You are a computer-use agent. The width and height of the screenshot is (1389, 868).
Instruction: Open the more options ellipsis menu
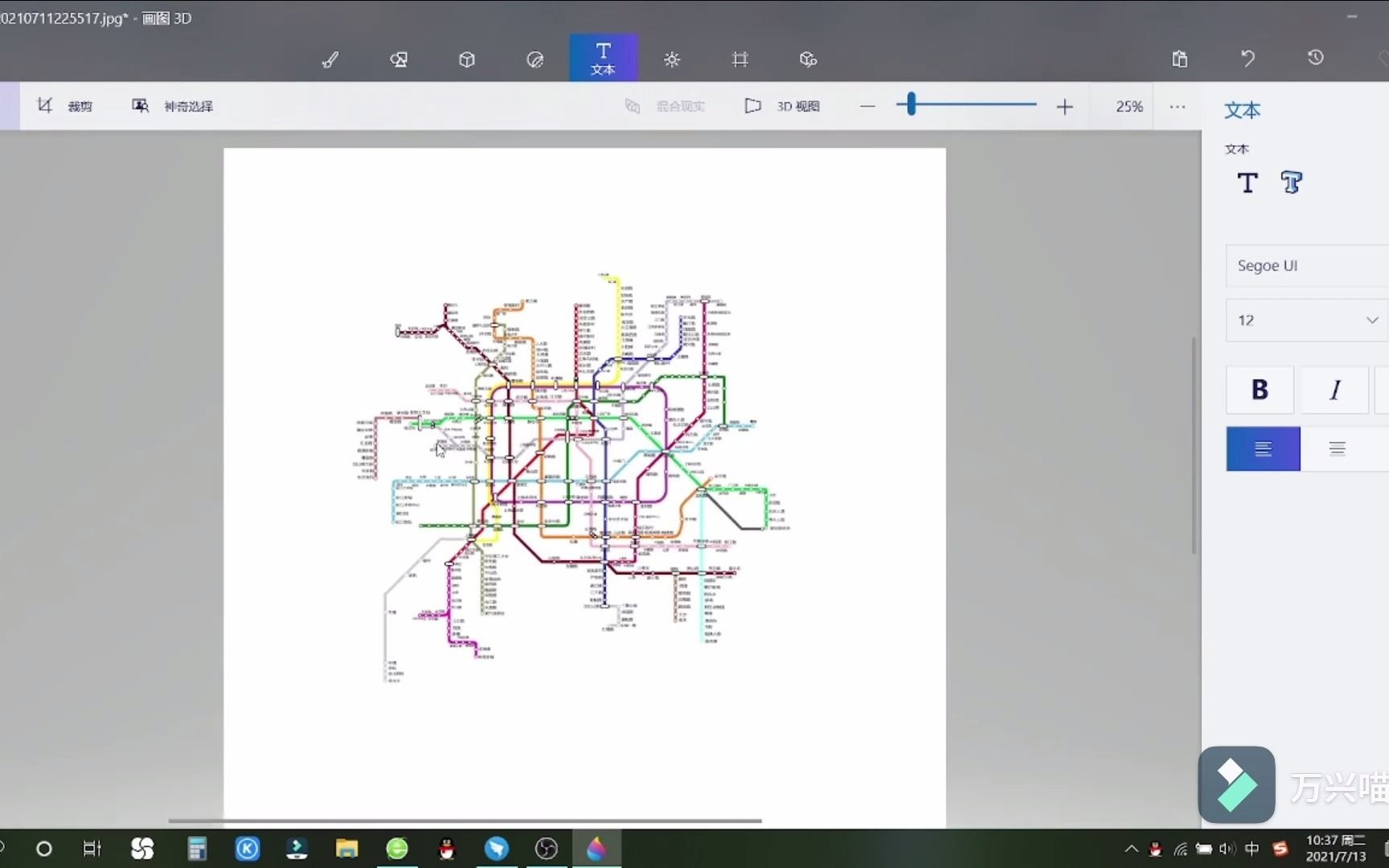point(1178,106)
